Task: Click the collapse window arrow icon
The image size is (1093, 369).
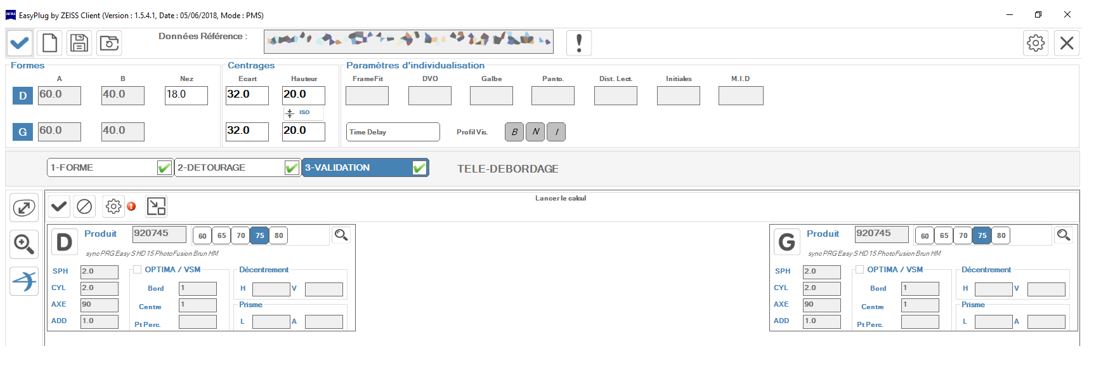Action: (x=156, y=206)
